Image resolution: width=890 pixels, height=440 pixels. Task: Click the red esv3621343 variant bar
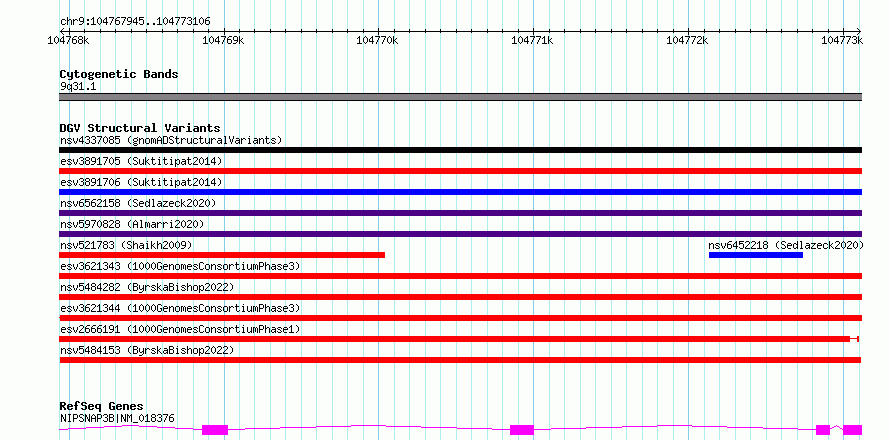[460, 276]
